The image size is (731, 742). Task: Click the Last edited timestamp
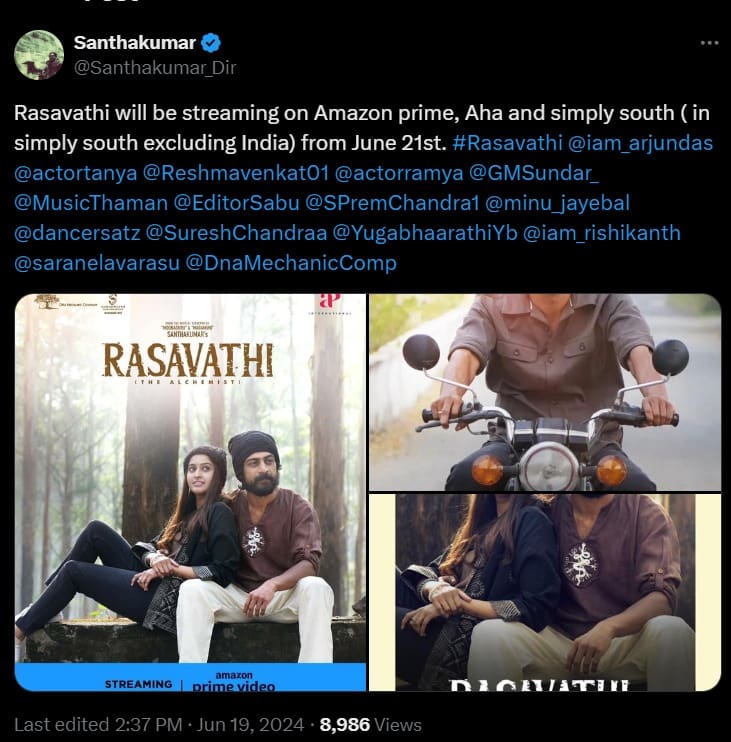[159, 725]
